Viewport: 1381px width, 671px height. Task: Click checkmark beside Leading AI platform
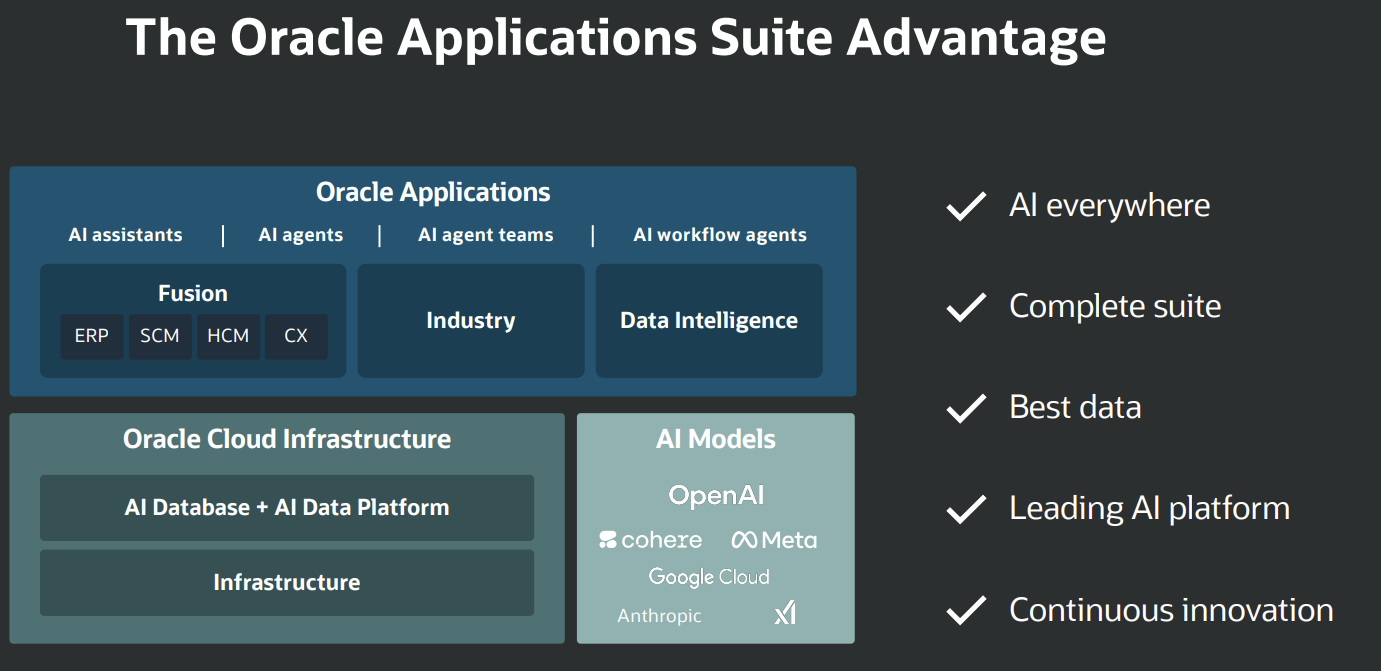tap(966, 509)
